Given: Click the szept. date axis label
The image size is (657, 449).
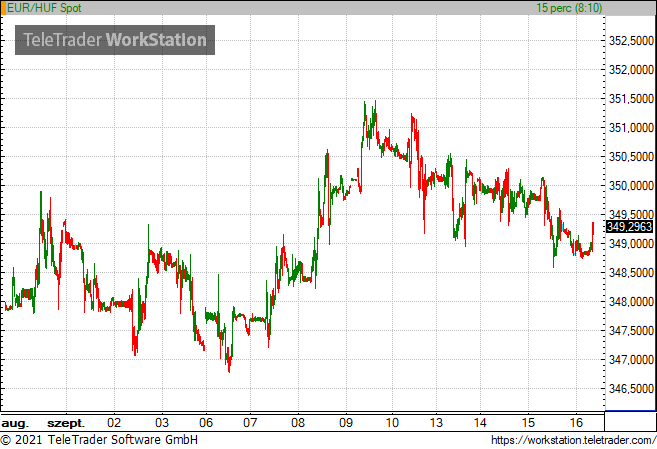Looking at the screenshot, I should [66, 423].
